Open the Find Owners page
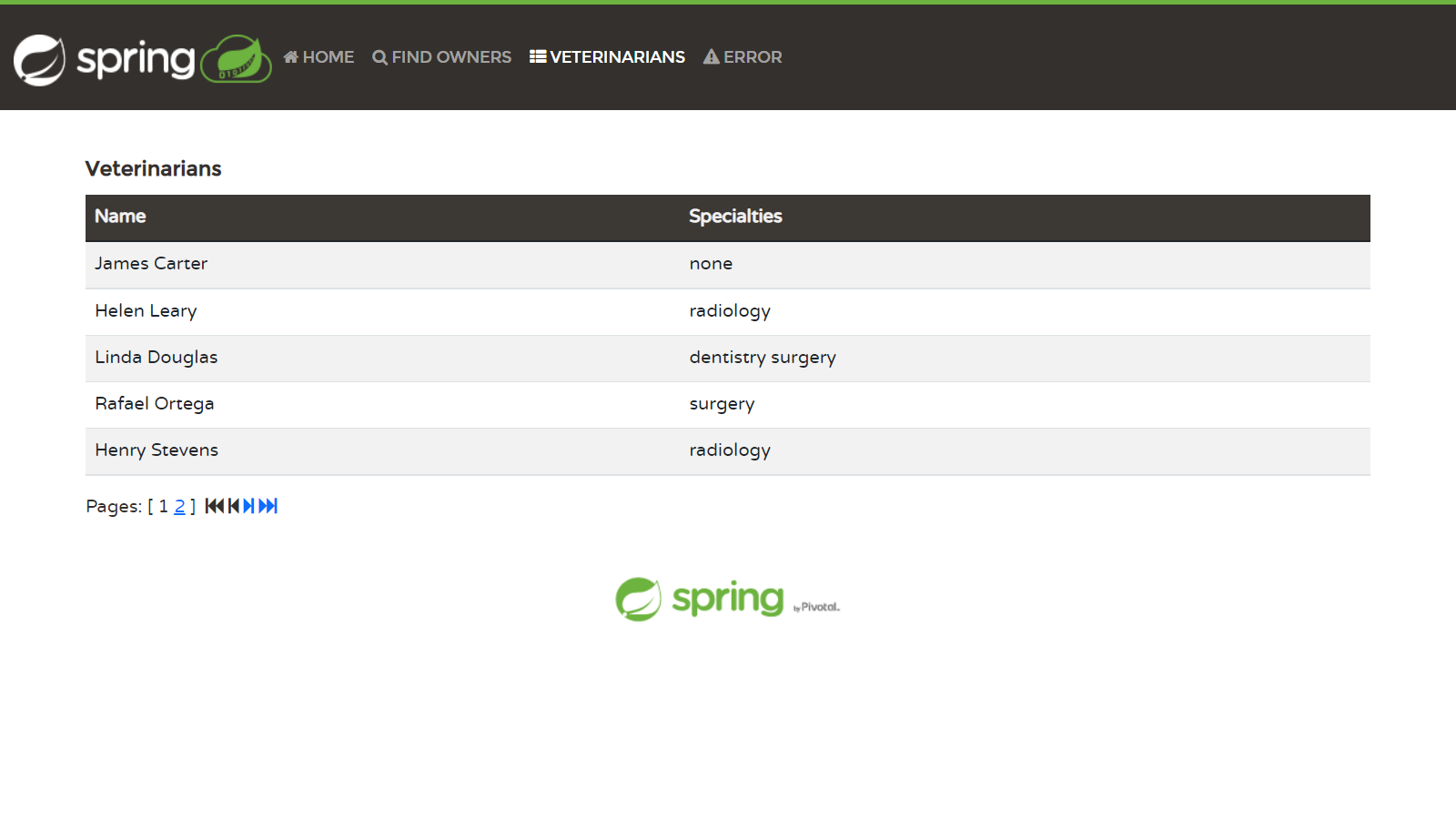 [x=442, y=57]
